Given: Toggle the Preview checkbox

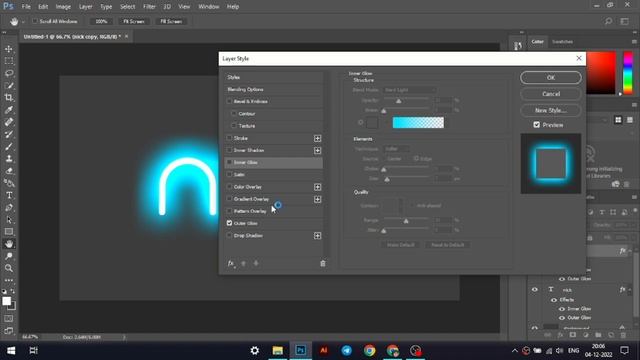Looking at the screenshot, I should coord(536,125).
